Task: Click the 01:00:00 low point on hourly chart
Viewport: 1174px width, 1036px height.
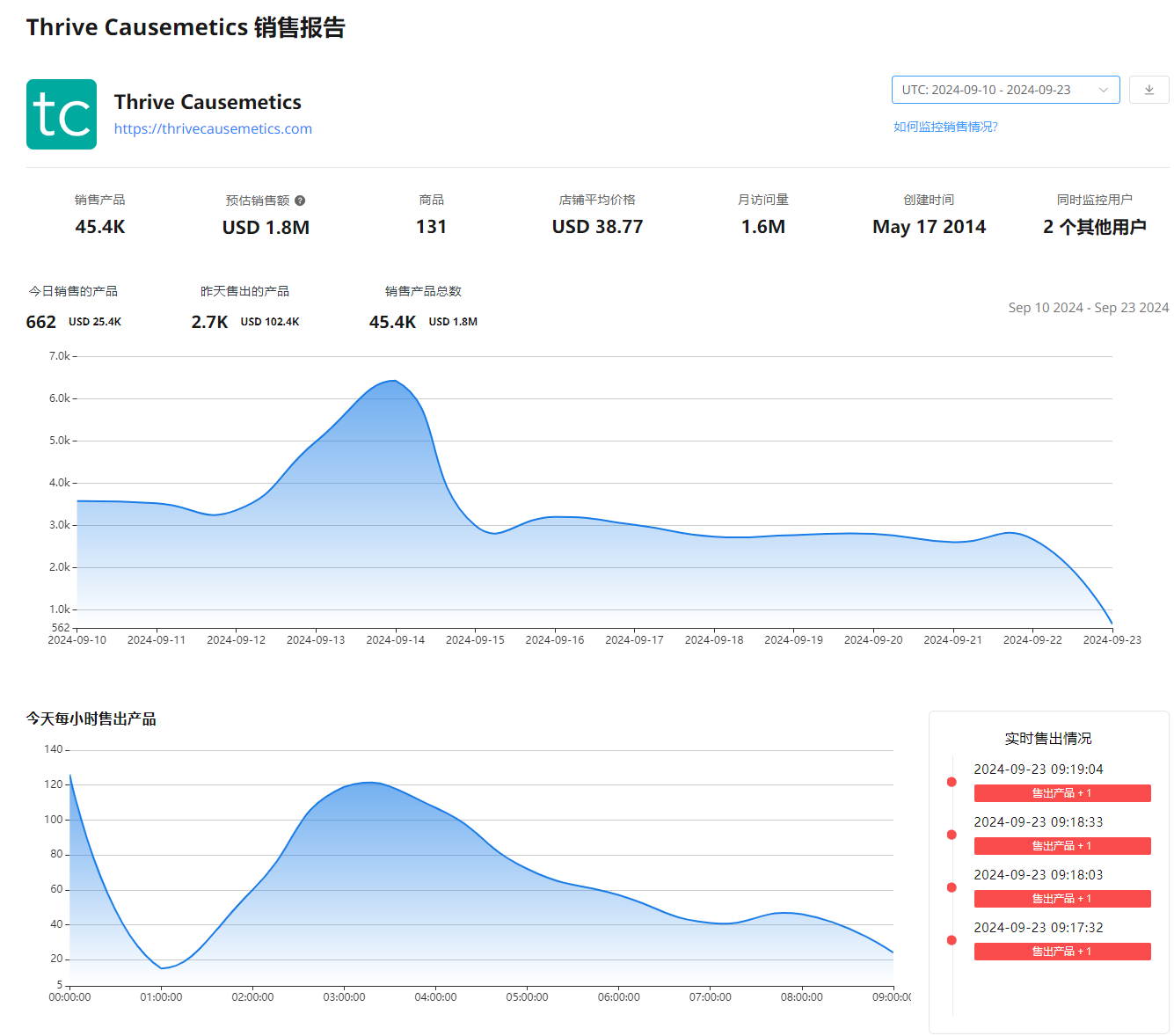Action: (x=162, y=967)
